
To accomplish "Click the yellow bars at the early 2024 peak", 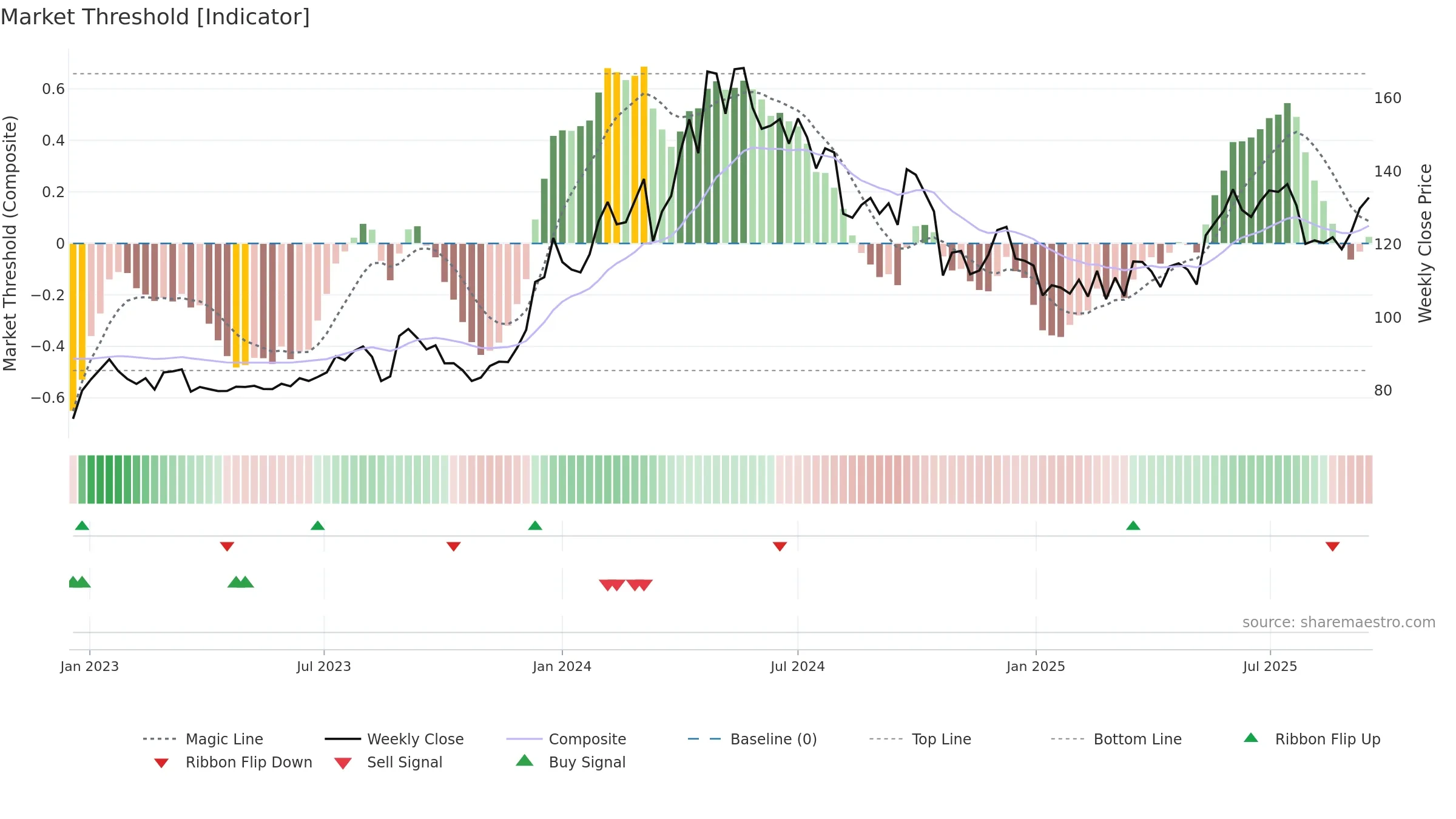I will click(x=625, y=155).
